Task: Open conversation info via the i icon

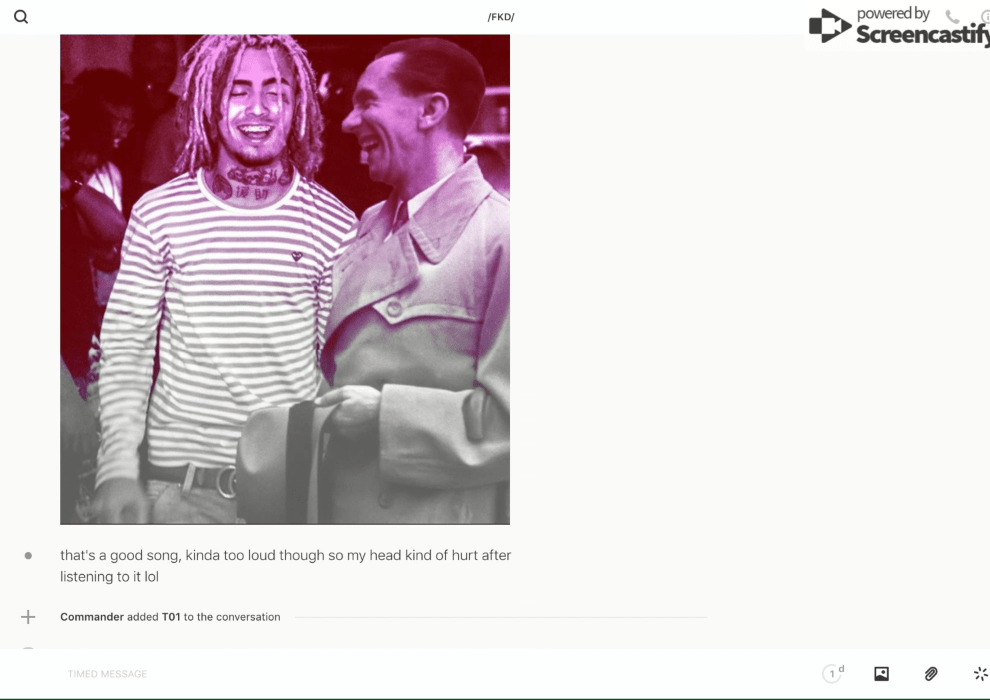Action: [x=985, y=17]
